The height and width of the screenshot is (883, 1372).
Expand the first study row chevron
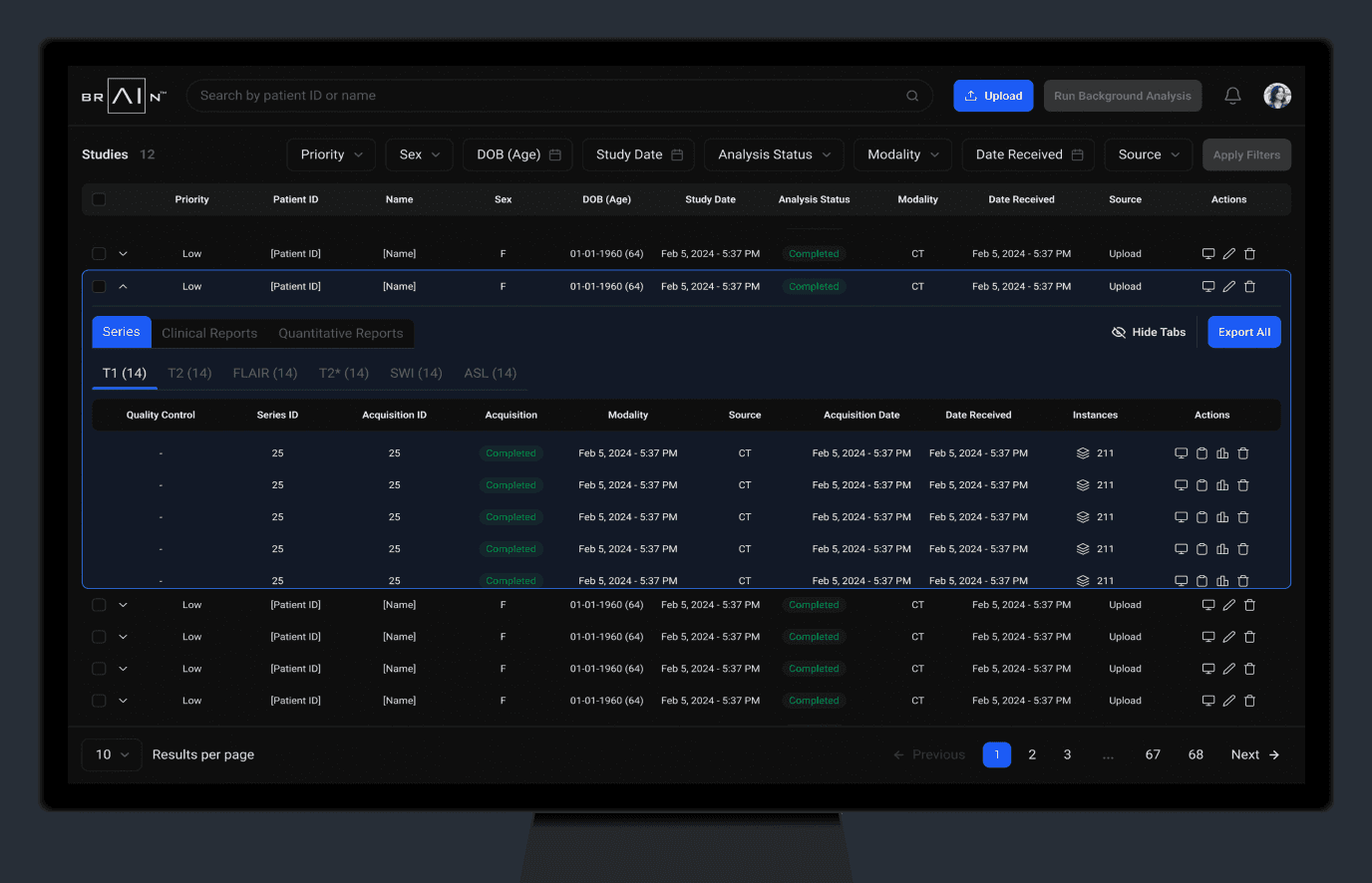tap(124, 253)
